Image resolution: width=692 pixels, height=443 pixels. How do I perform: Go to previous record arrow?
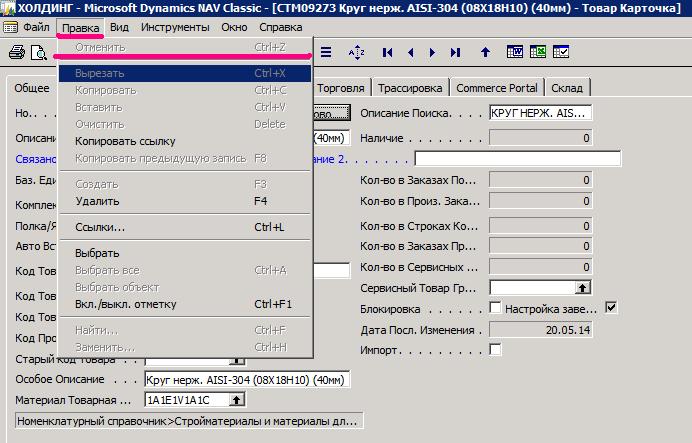pos(411,53)
